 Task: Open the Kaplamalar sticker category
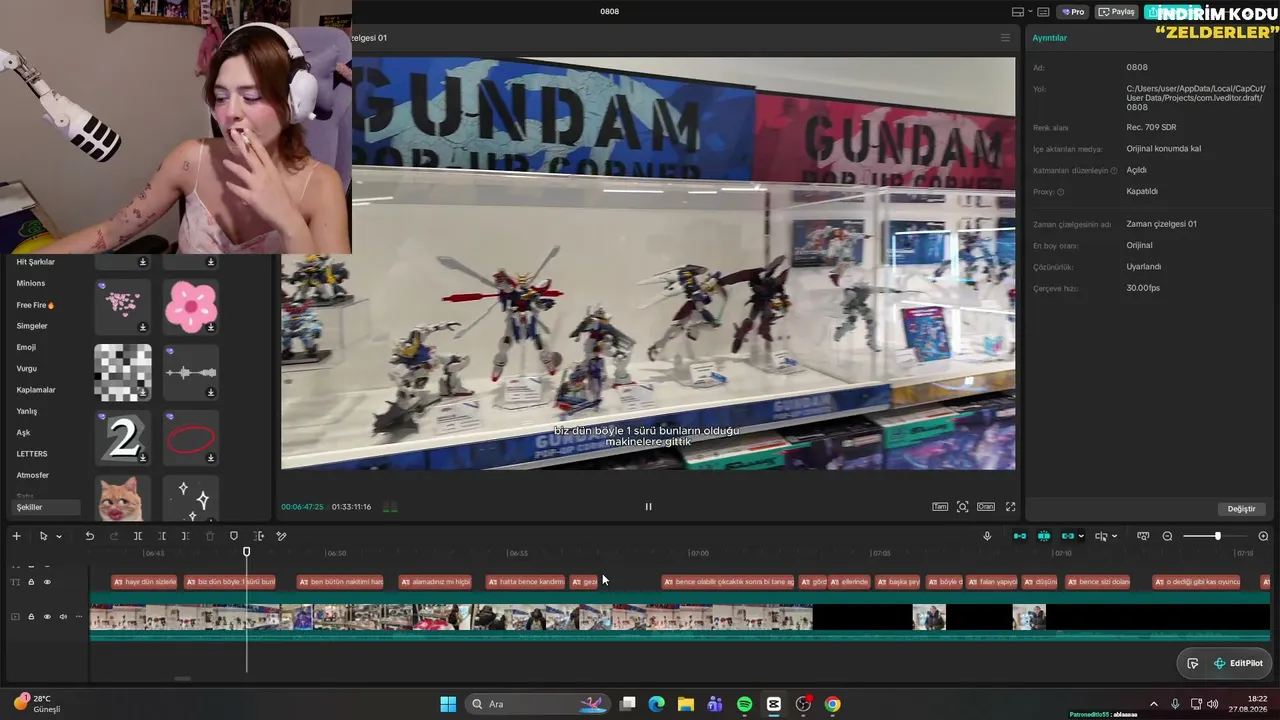point(36,390)
